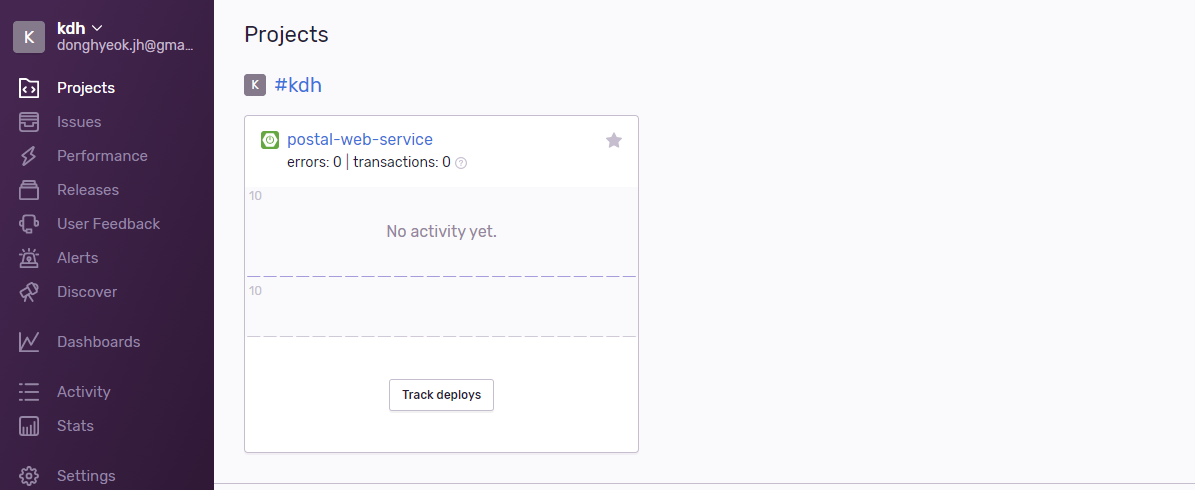Click the Dashboards chart icon
This screenshot has height=490, width=1195.
pos(29,342)
